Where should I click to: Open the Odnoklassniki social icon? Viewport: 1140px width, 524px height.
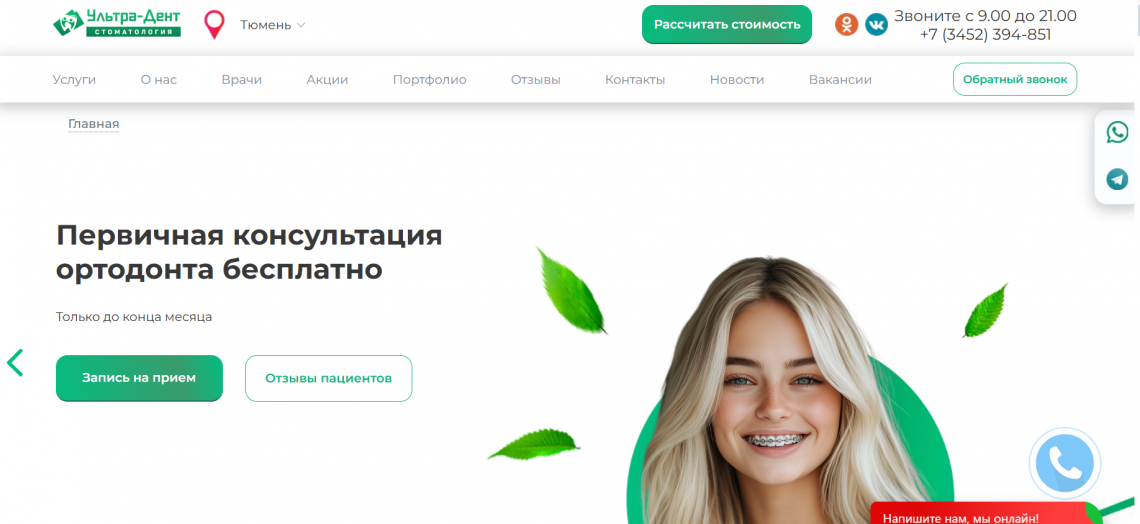pos(846,25)
